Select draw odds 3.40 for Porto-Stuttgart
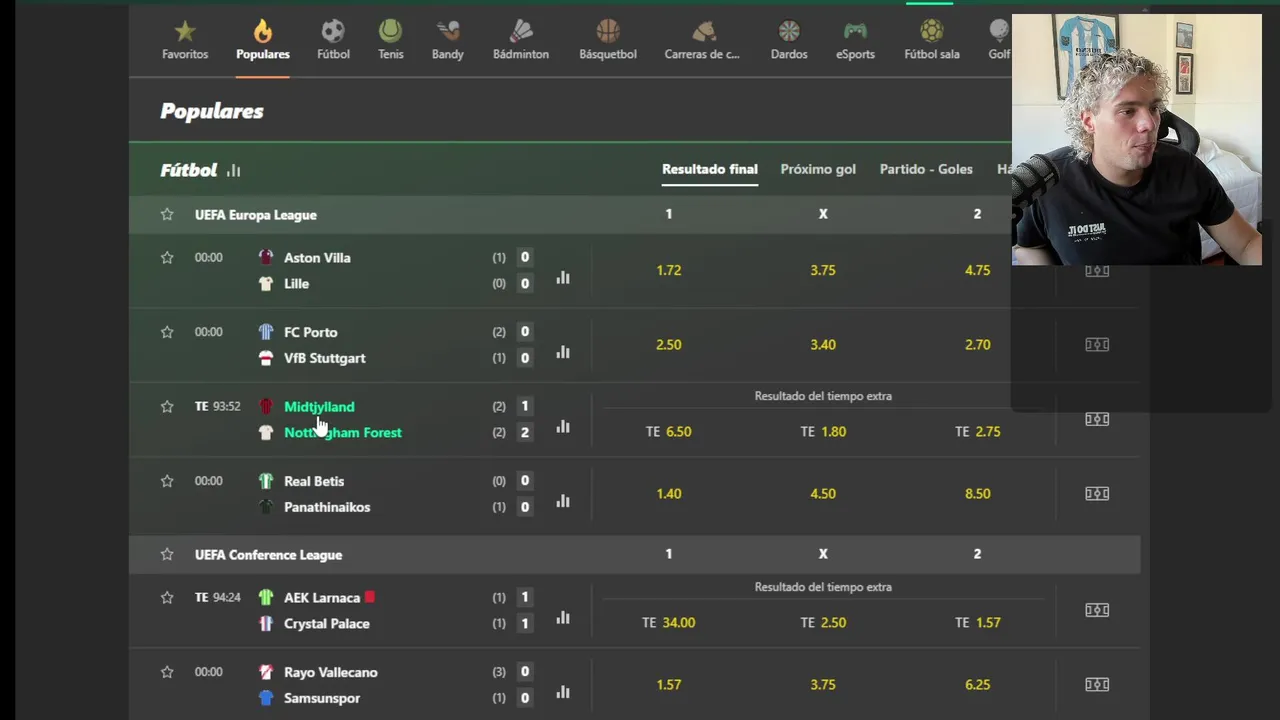This screenshot has width=1280, height=720. [x=823, y=345]
